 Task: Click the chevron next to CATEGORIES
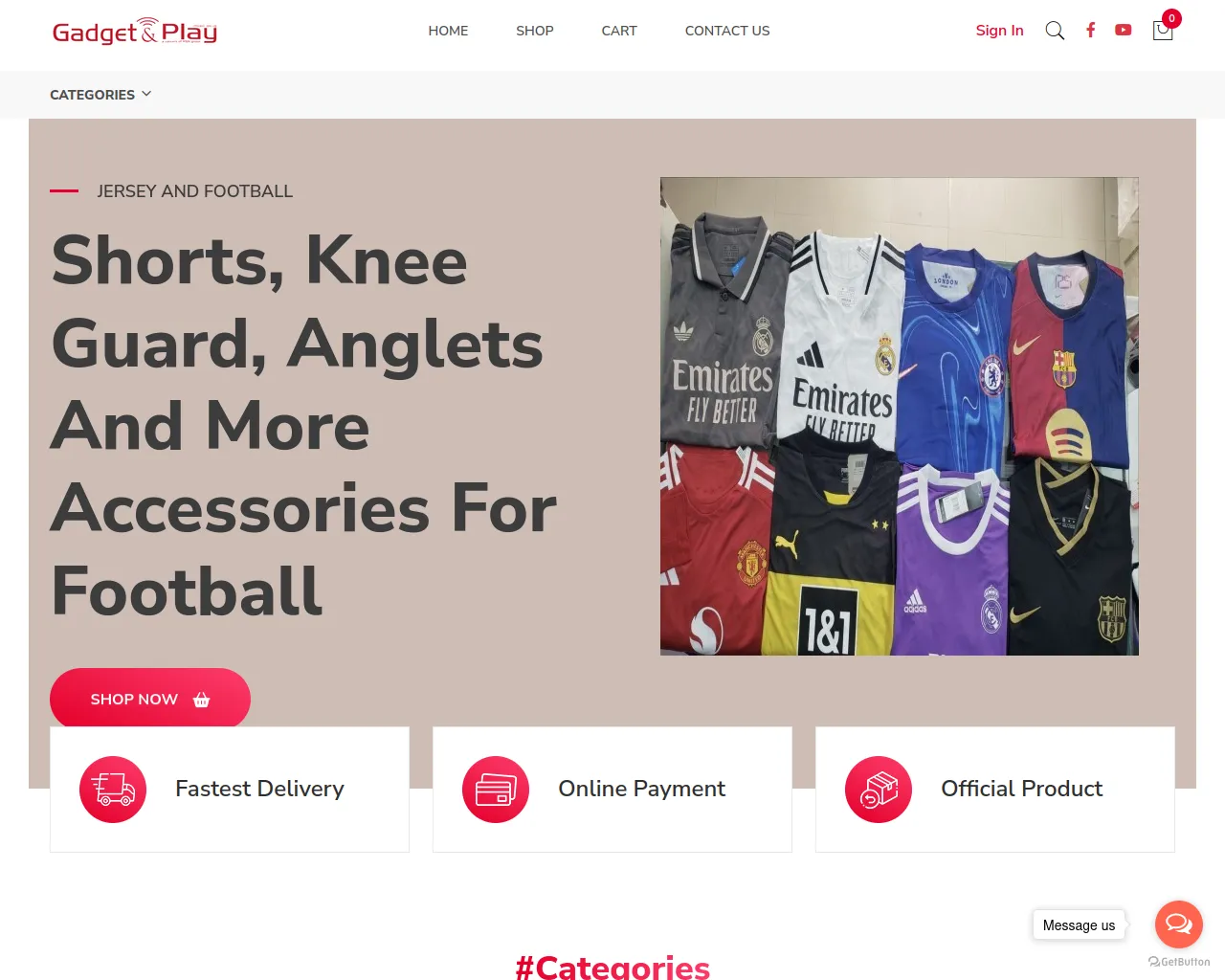tap(146, 94)
